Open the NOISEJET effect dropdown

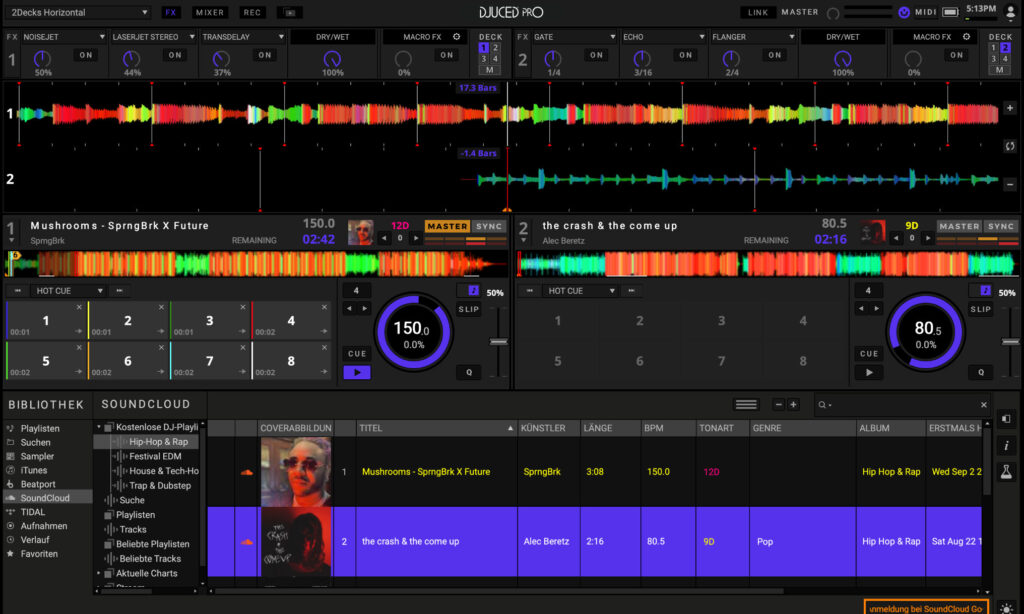click(x=63, y=37)
